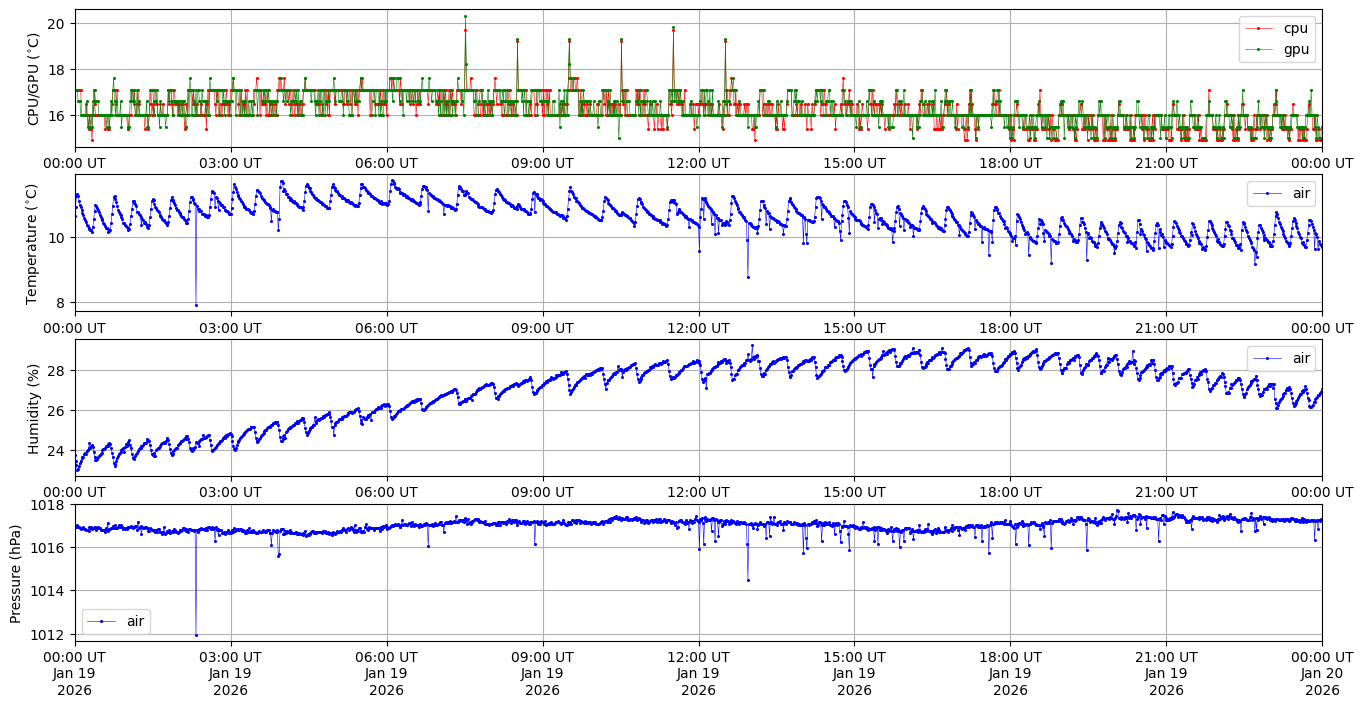The height and width of the screenshot is (707, 1363).
Task: Select the 'Pressure (hPa)' y-axis label
Action: pos(16,572)
